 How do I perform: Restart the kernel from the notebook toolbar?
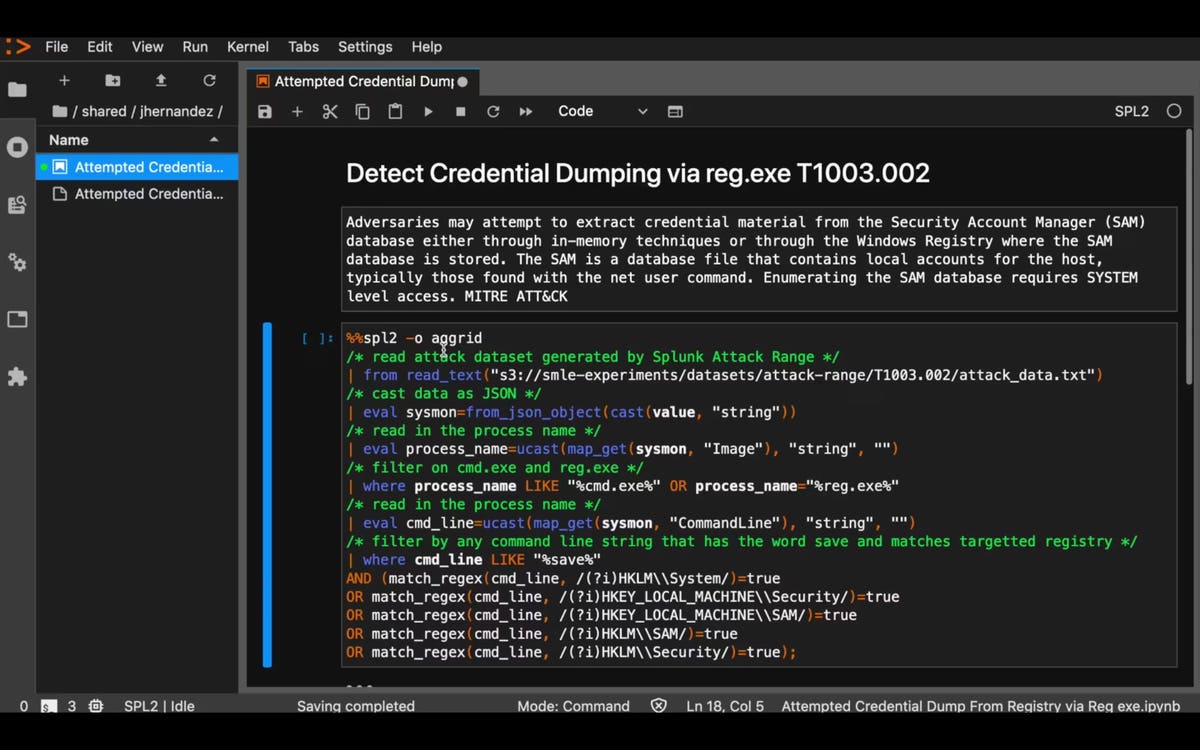point(493,112)
